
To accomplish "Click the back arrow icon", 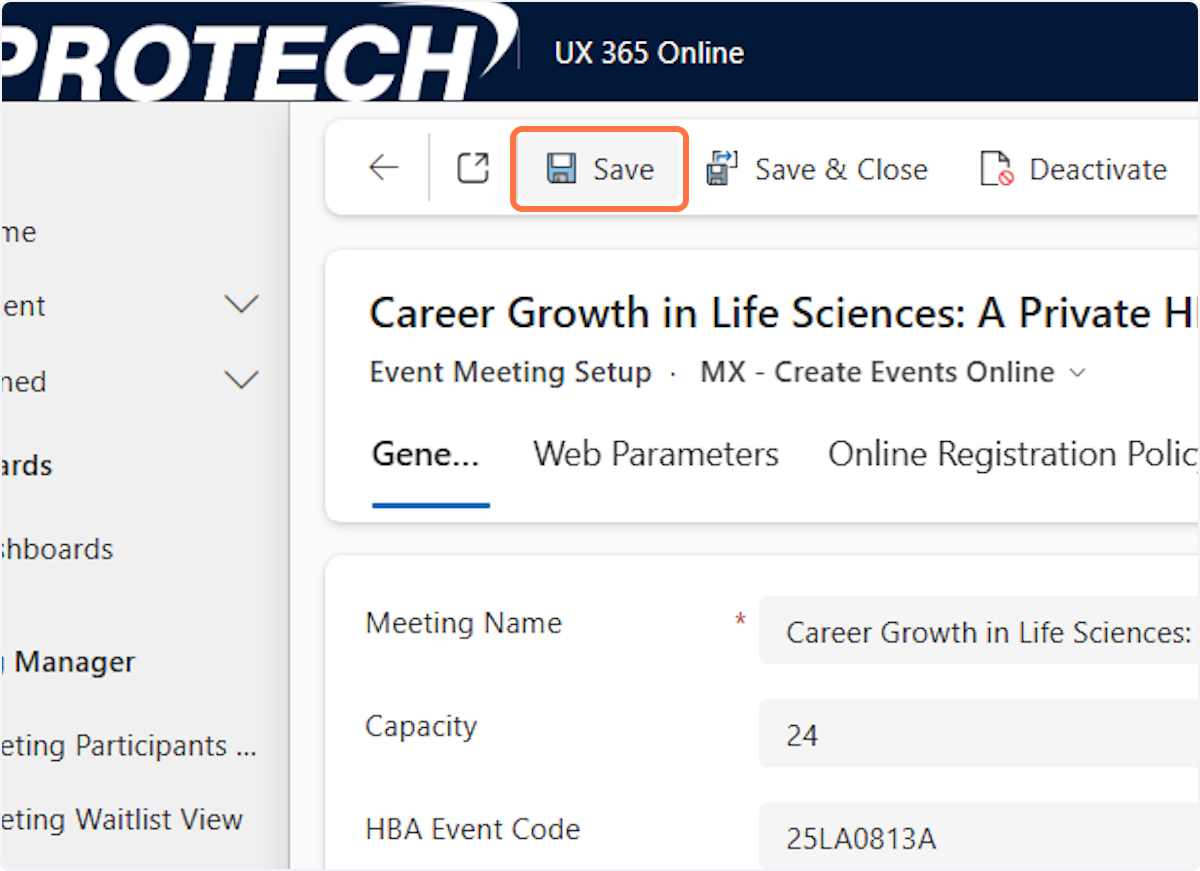I will pyautogui.click(x=384, y=168).
